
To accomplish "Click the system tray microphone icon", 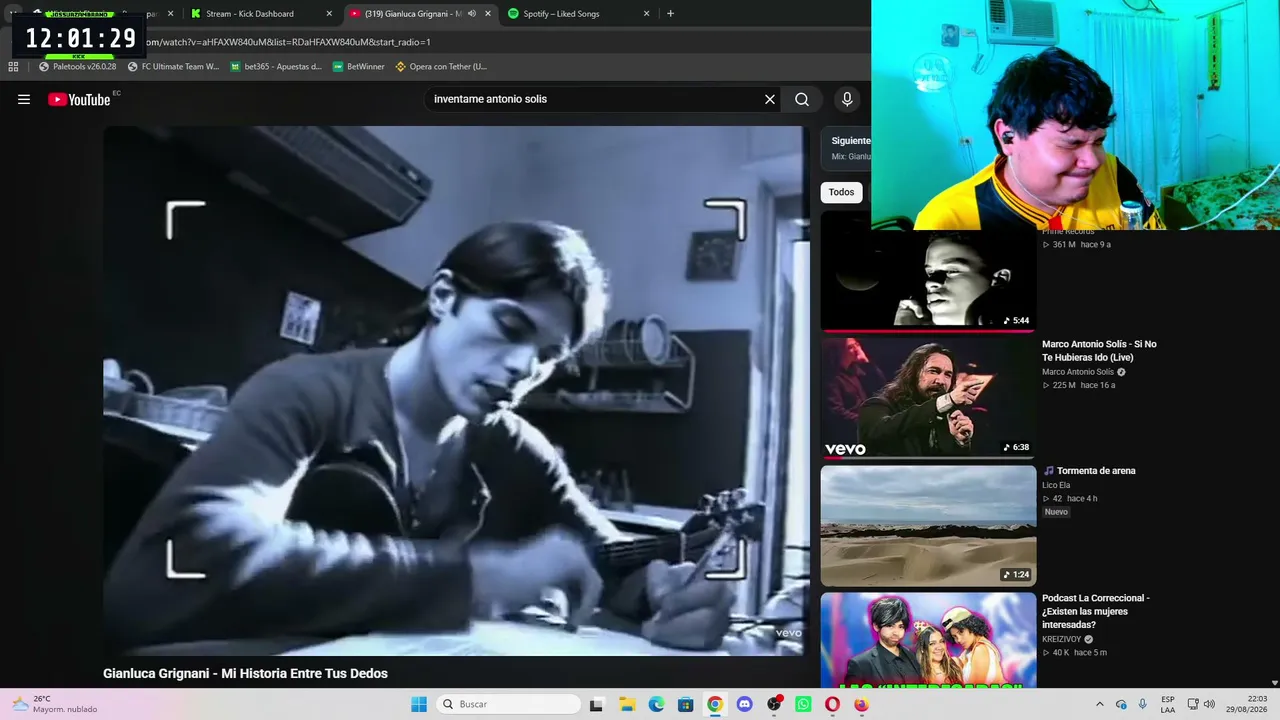I will tap(1143, 704).
